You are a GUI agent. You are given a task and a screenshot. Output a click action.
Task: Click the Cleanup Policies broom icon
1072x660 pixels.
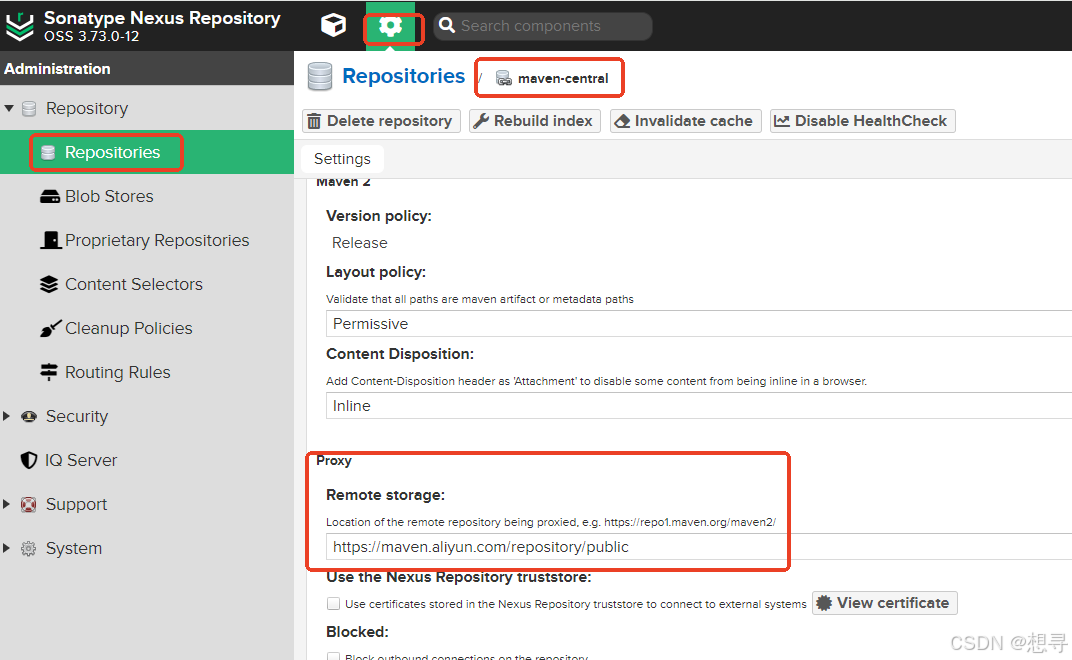coord(50,328)
